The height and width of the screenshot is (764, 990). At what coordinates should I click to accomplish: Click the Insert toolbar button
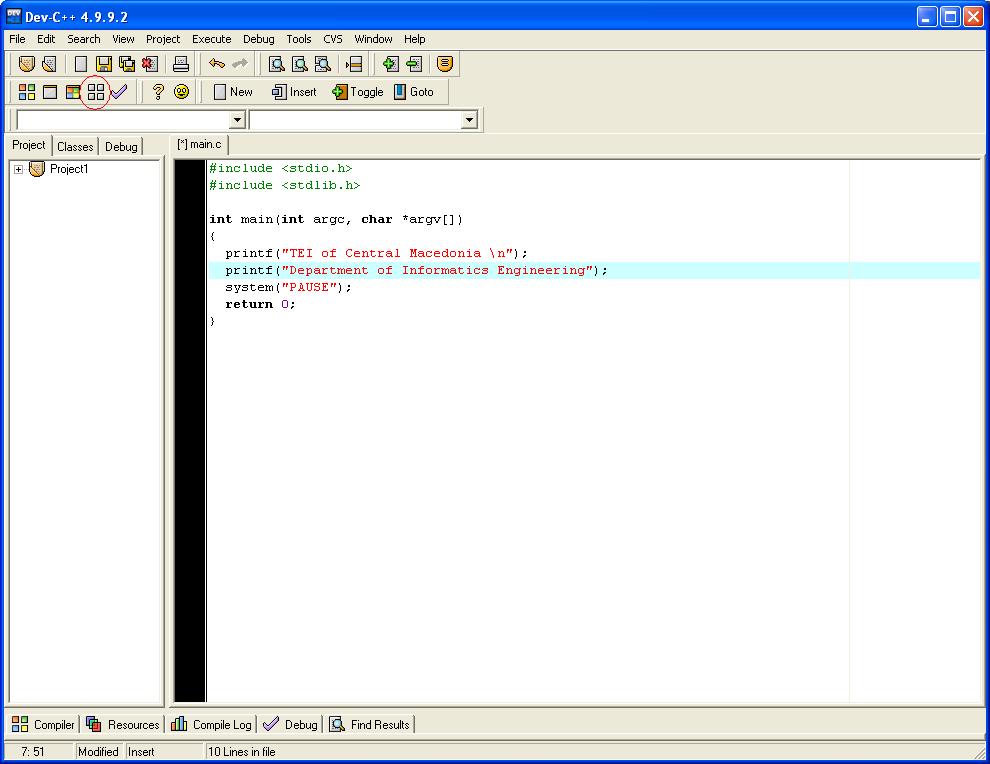tap(294, 92)
